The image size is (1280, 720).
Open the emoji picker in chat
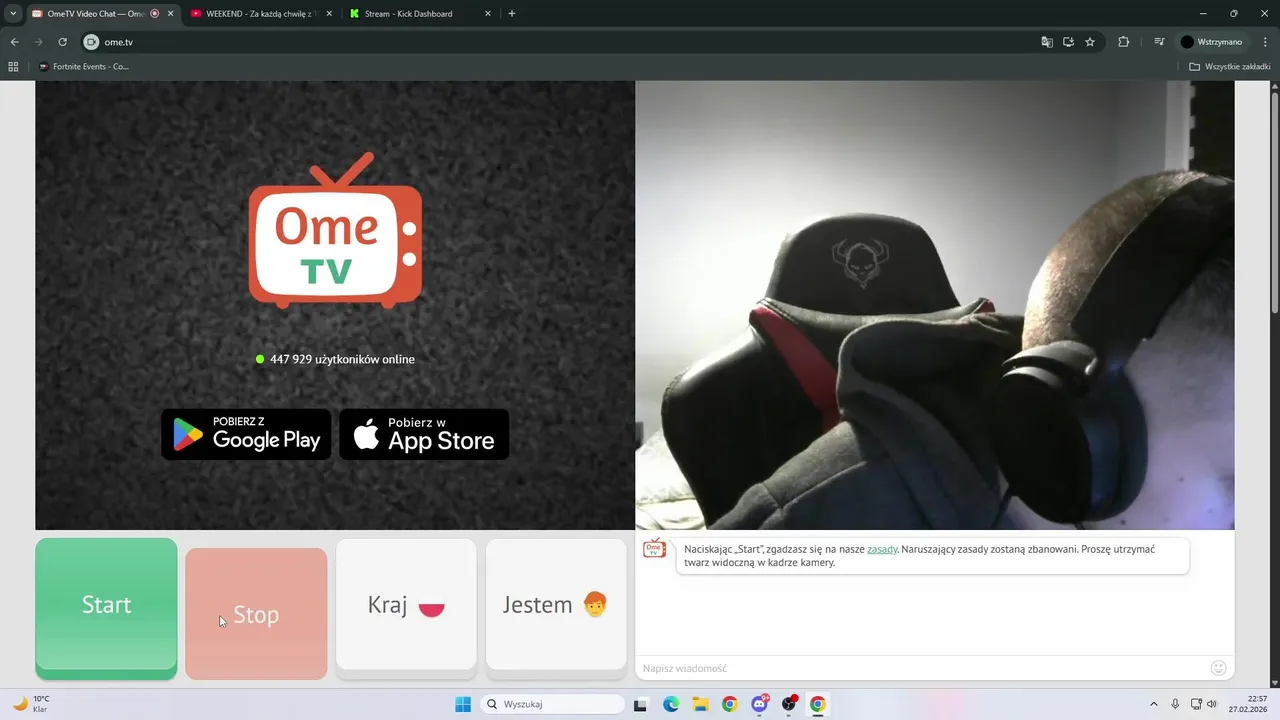[1218, 667]
